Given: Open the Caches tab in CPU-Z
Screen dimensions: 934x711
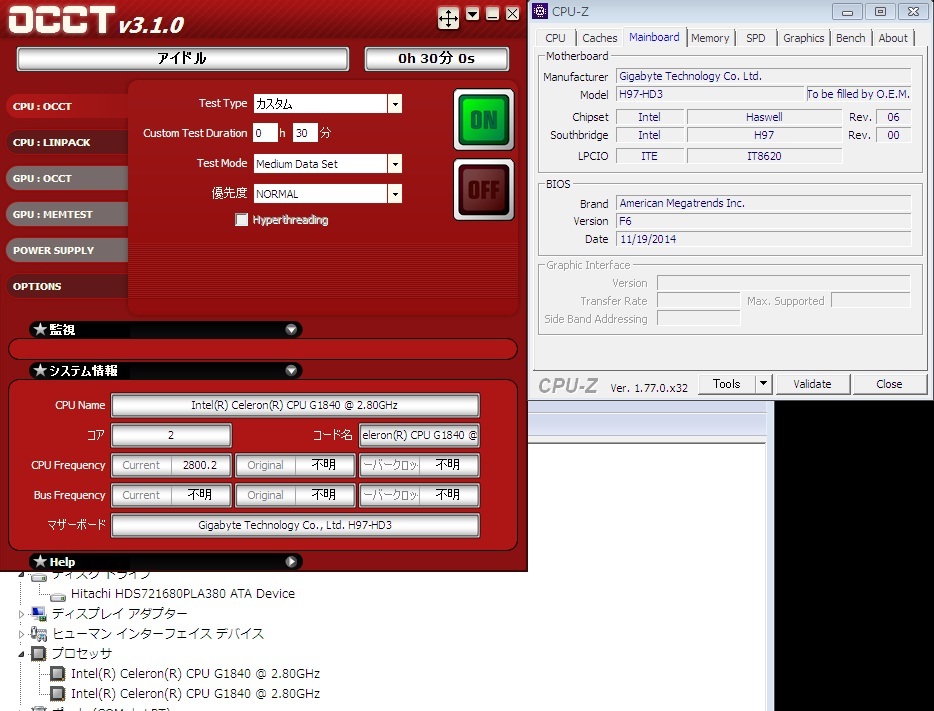Looking at the screenshot, I should 599,38.
